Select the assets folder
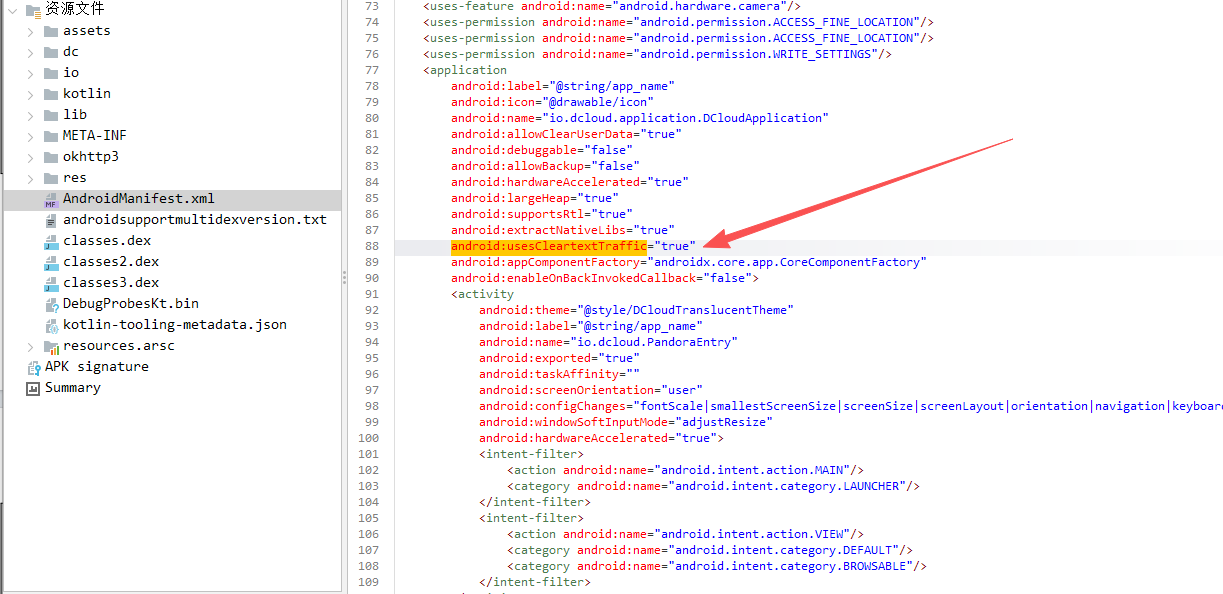The image size is (1223, 594). tap(87, 31)
